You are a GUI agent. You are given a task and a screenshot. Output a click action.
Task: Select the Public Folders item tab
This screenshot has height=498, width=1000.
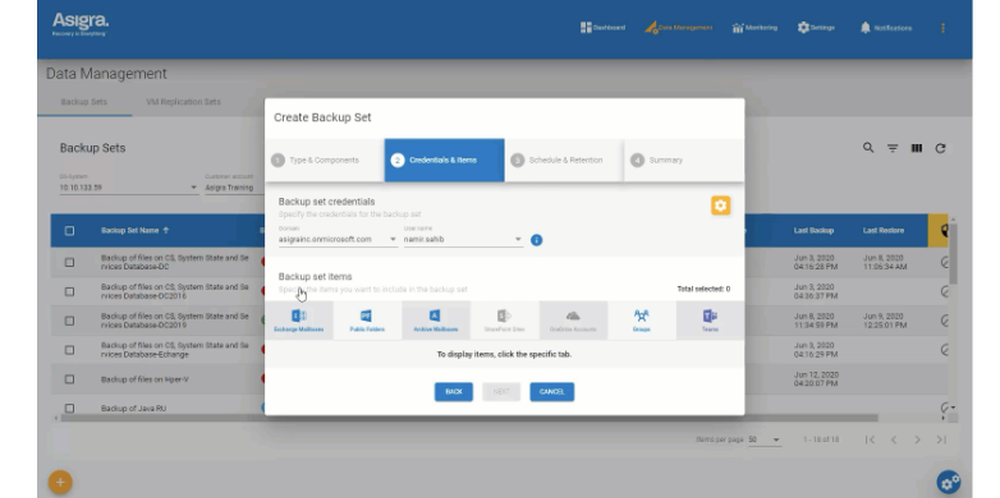click(x=367, y=320)
